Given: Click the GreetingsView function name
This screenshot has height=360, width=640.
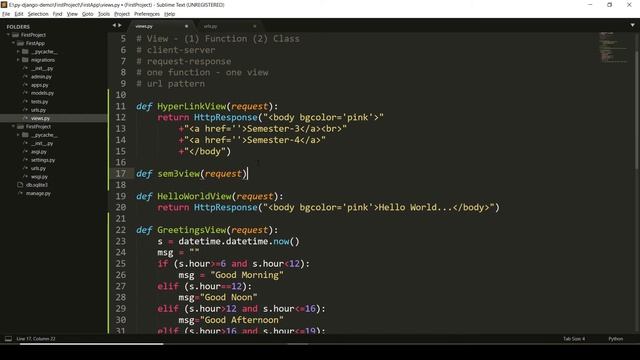Looking at the screenshot, I should [191, 230].
